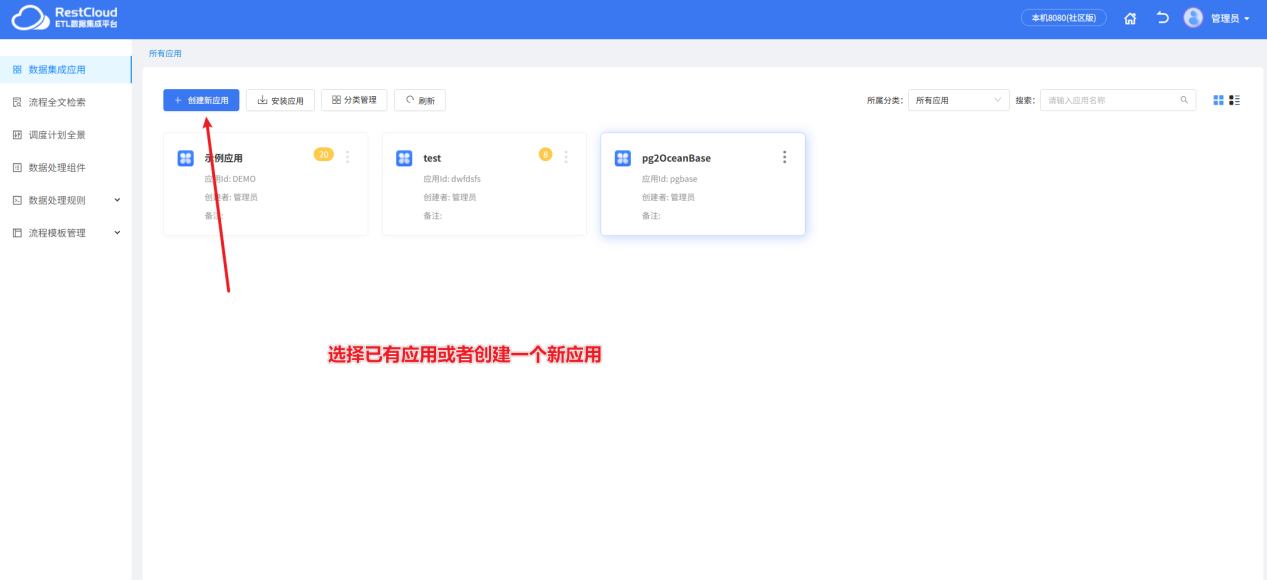
Task: Click the 安装应用 button
Action: (280, 100)
